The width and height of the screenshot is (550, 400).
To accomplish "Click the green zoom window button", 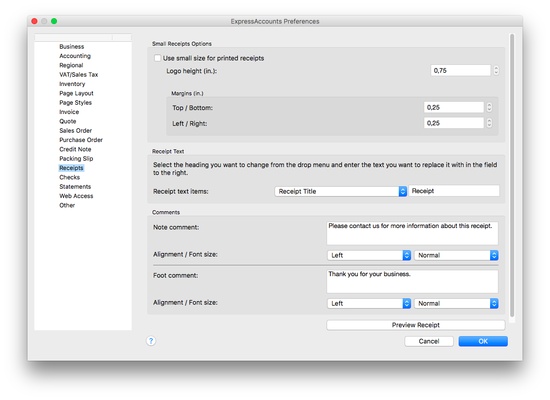I will coord(54,21).
